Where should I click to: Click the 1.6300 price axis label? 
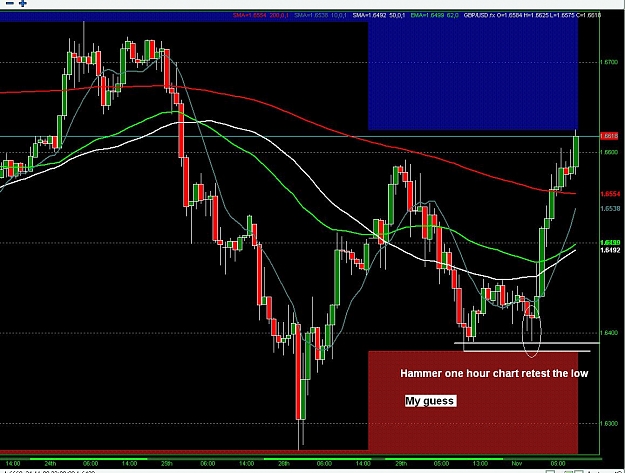point(609,423)
